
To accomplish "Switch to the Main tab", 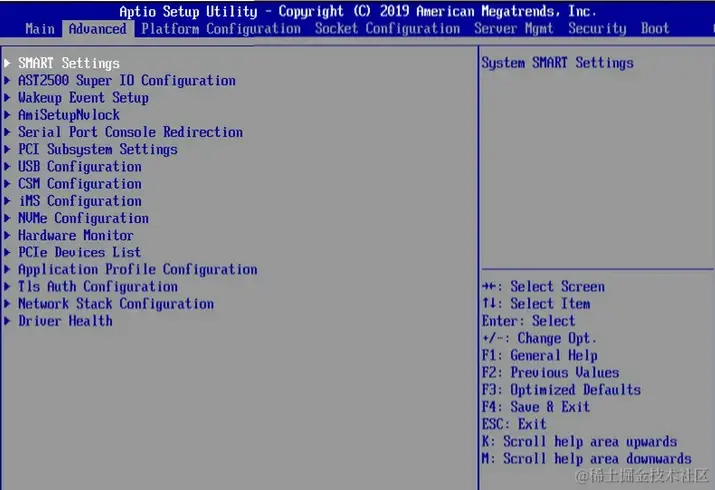I will (x=40, y=29).
